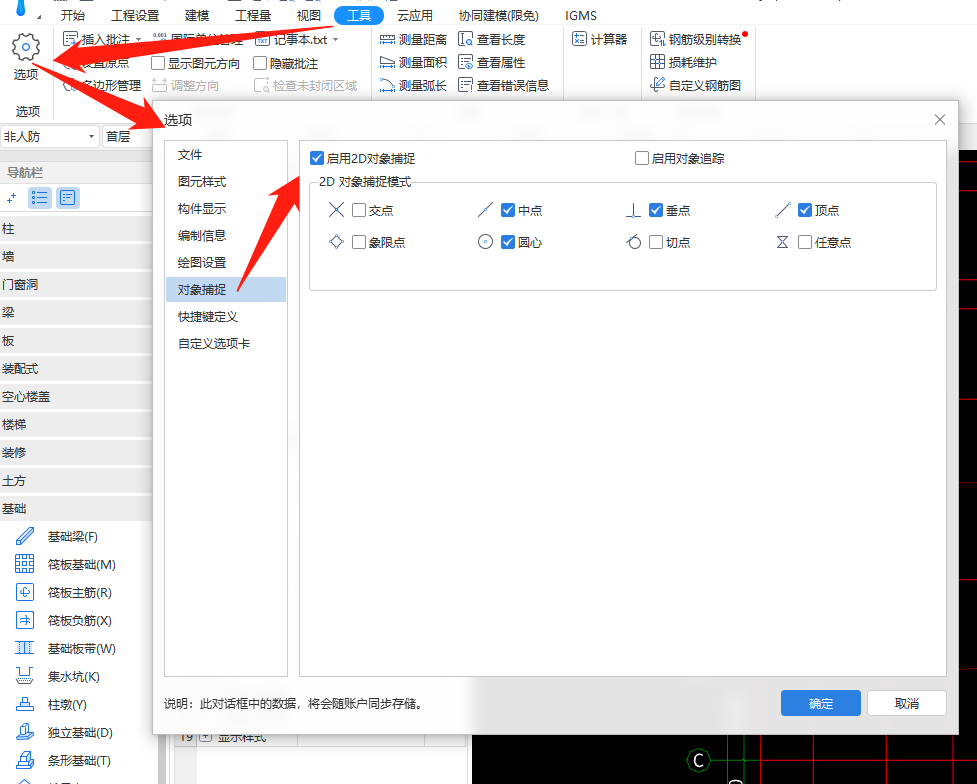Screen dimensions: 977x784
Task: Uncheck the 顶点 snap mode
Action: point(804,210)
